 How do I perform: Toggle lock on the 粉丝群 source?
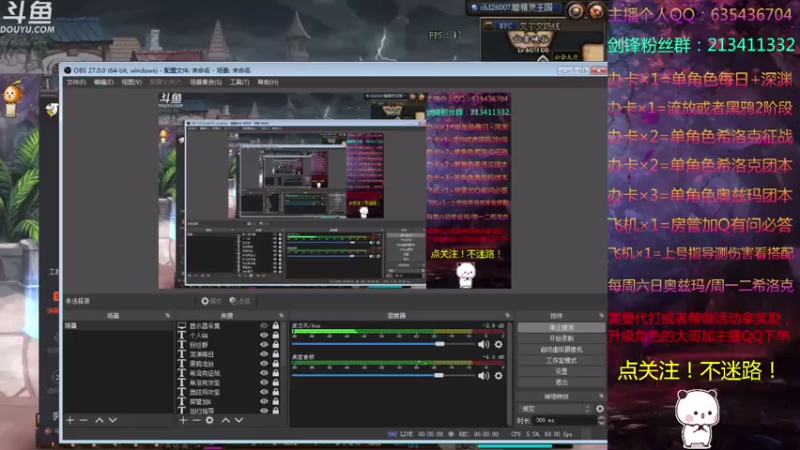pyautogui.click(x=276, y=344)
